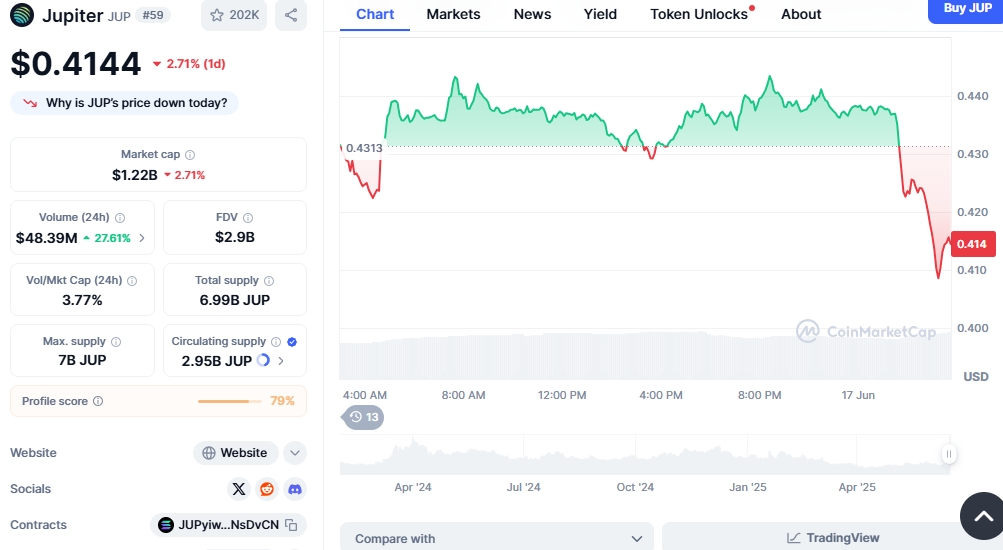The image size is (1003, 550).
Task: Click the range selector mini chart
Action: coord(645,455)
